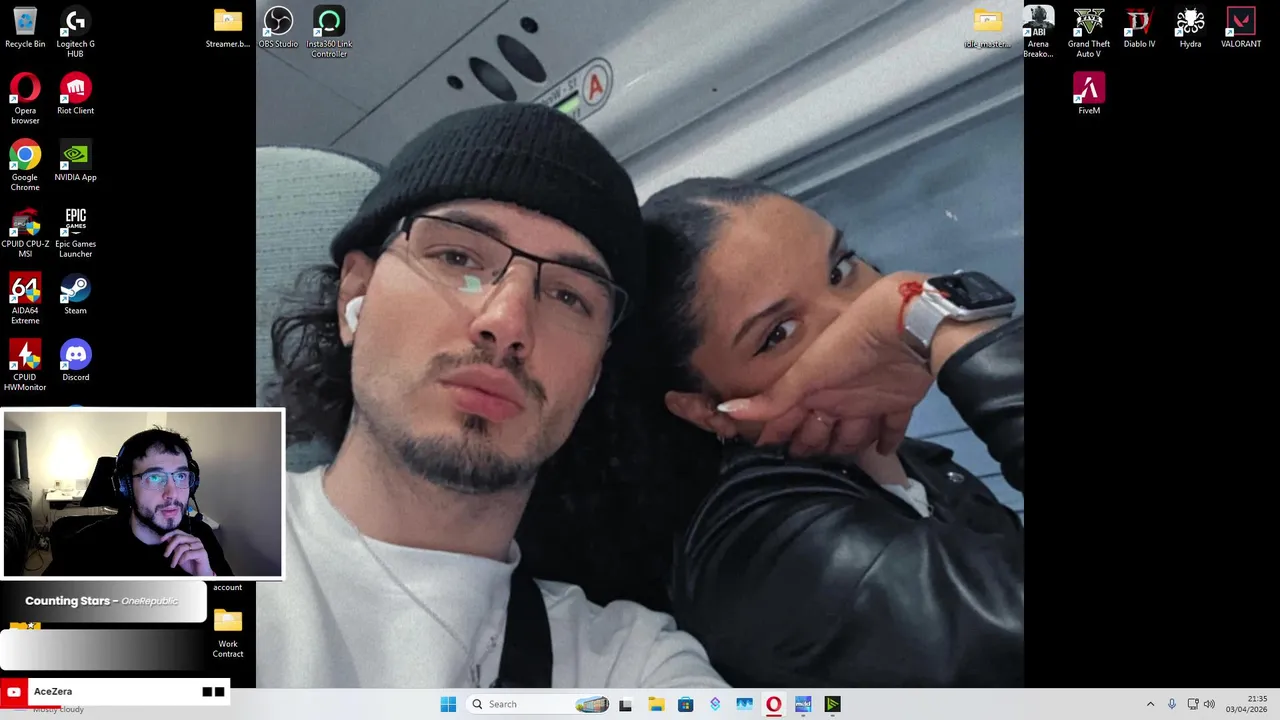
Task: Open the Windows Start menu
Action: click(x=448, y=704)
